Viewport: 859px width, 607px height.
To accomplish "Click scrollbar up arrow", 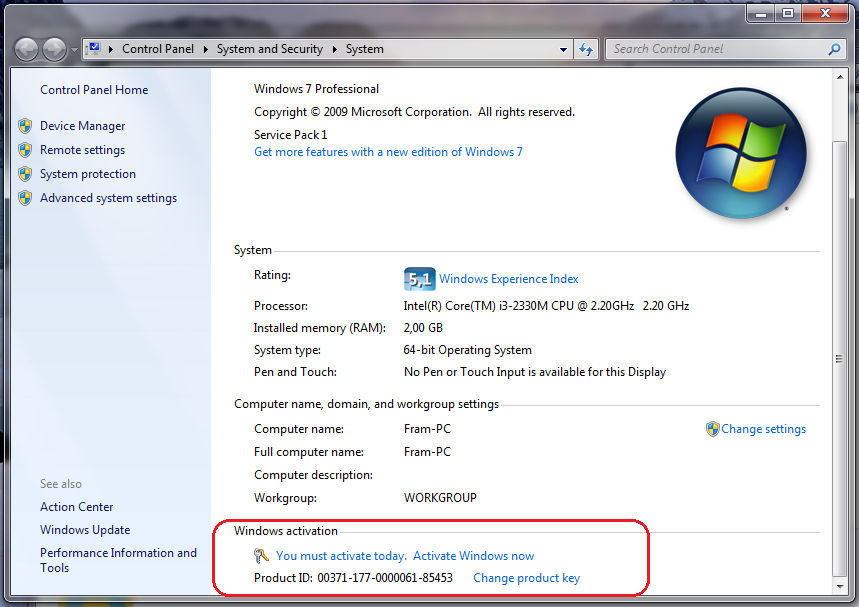I will pos(840,77).
